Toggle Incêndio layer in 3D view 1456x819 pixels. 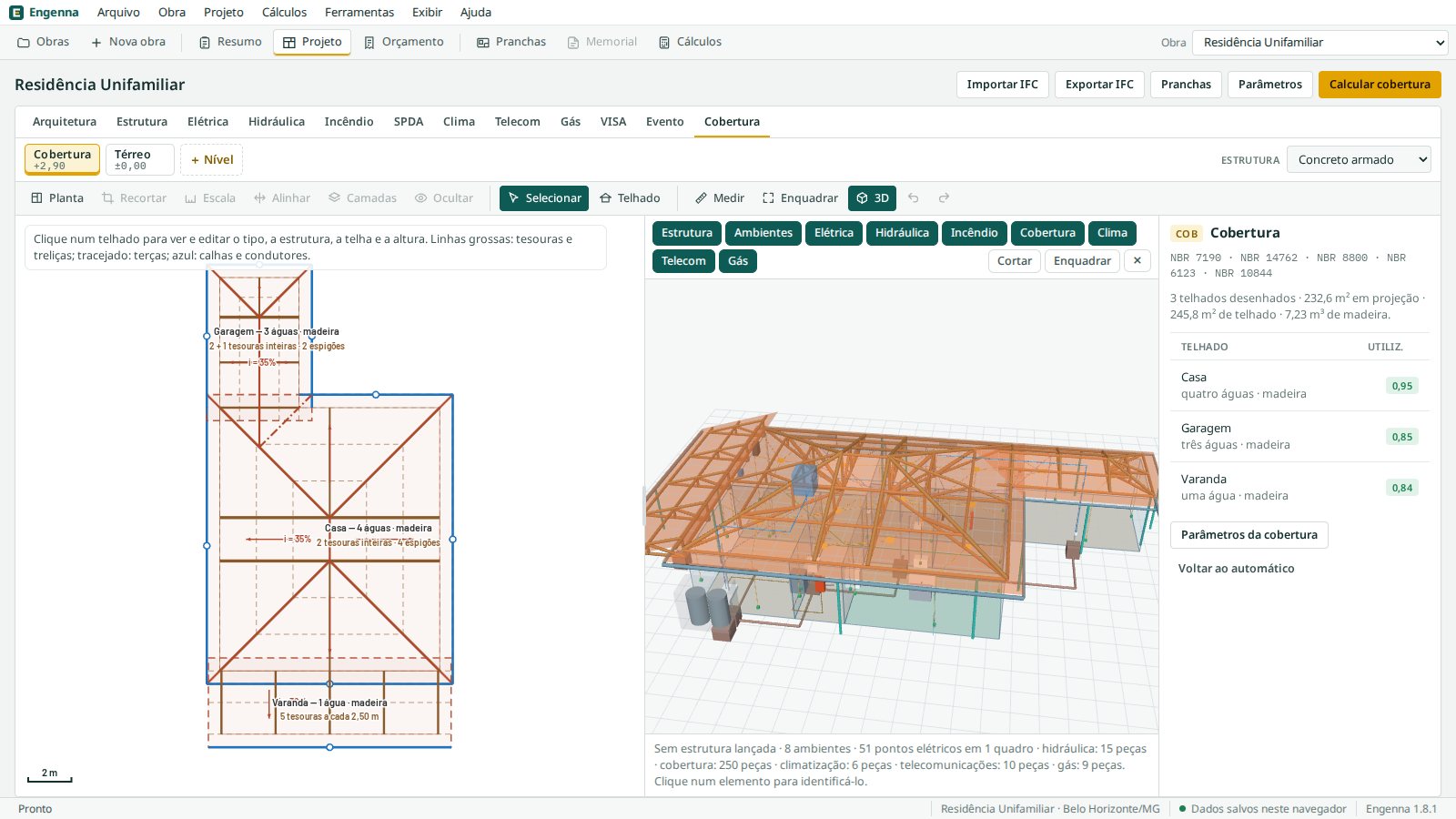pyautogui.click(x=975, y=233)
